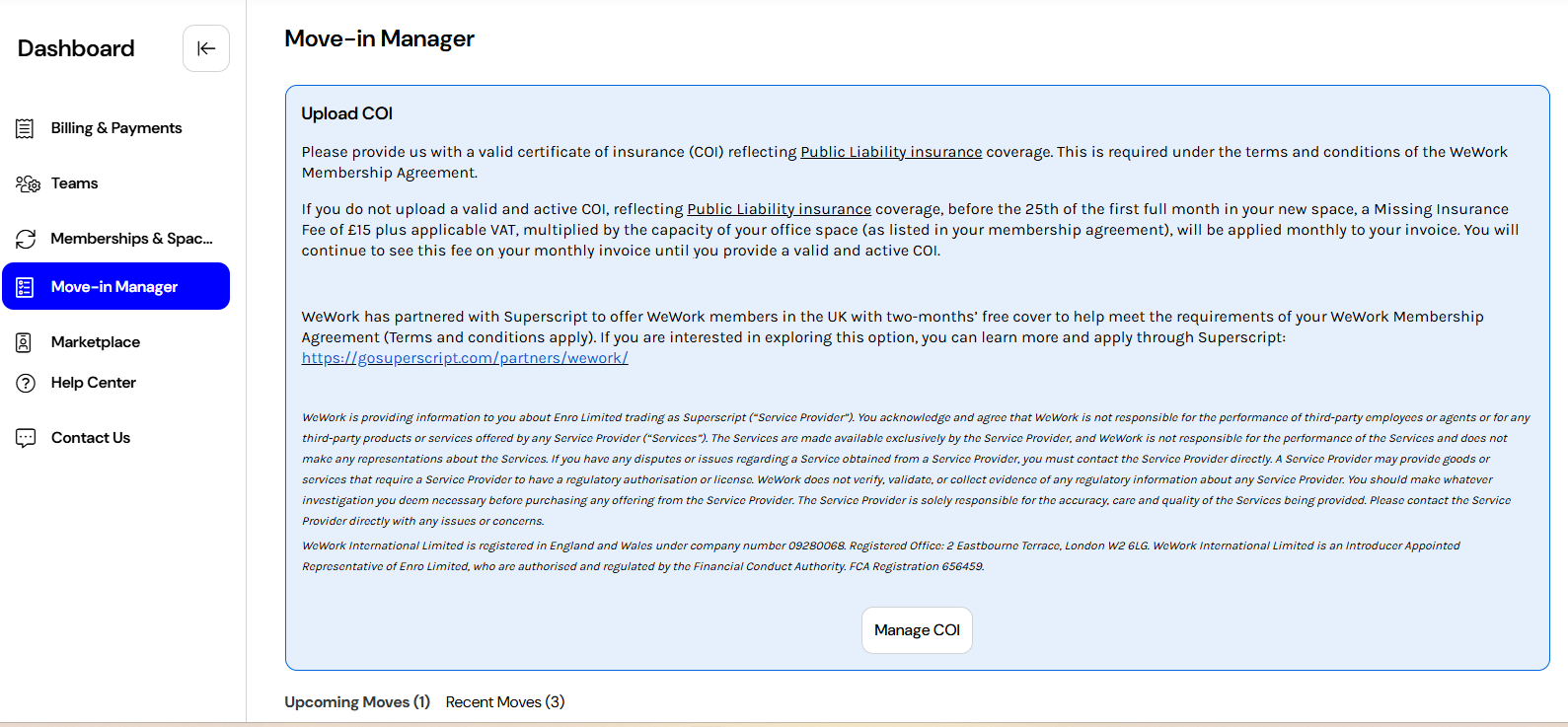
Task: Click the Billing & Payments receipt icon
Action: point(26,128)
